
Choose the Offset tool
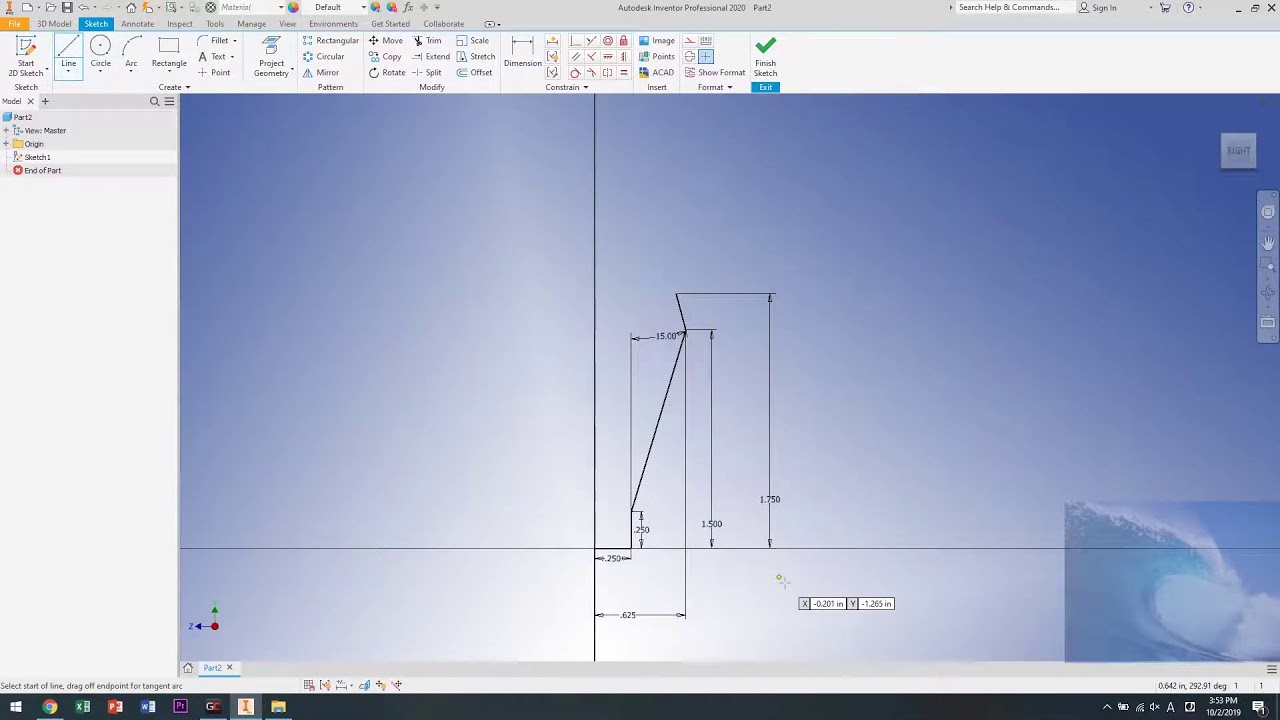(474, 73)
